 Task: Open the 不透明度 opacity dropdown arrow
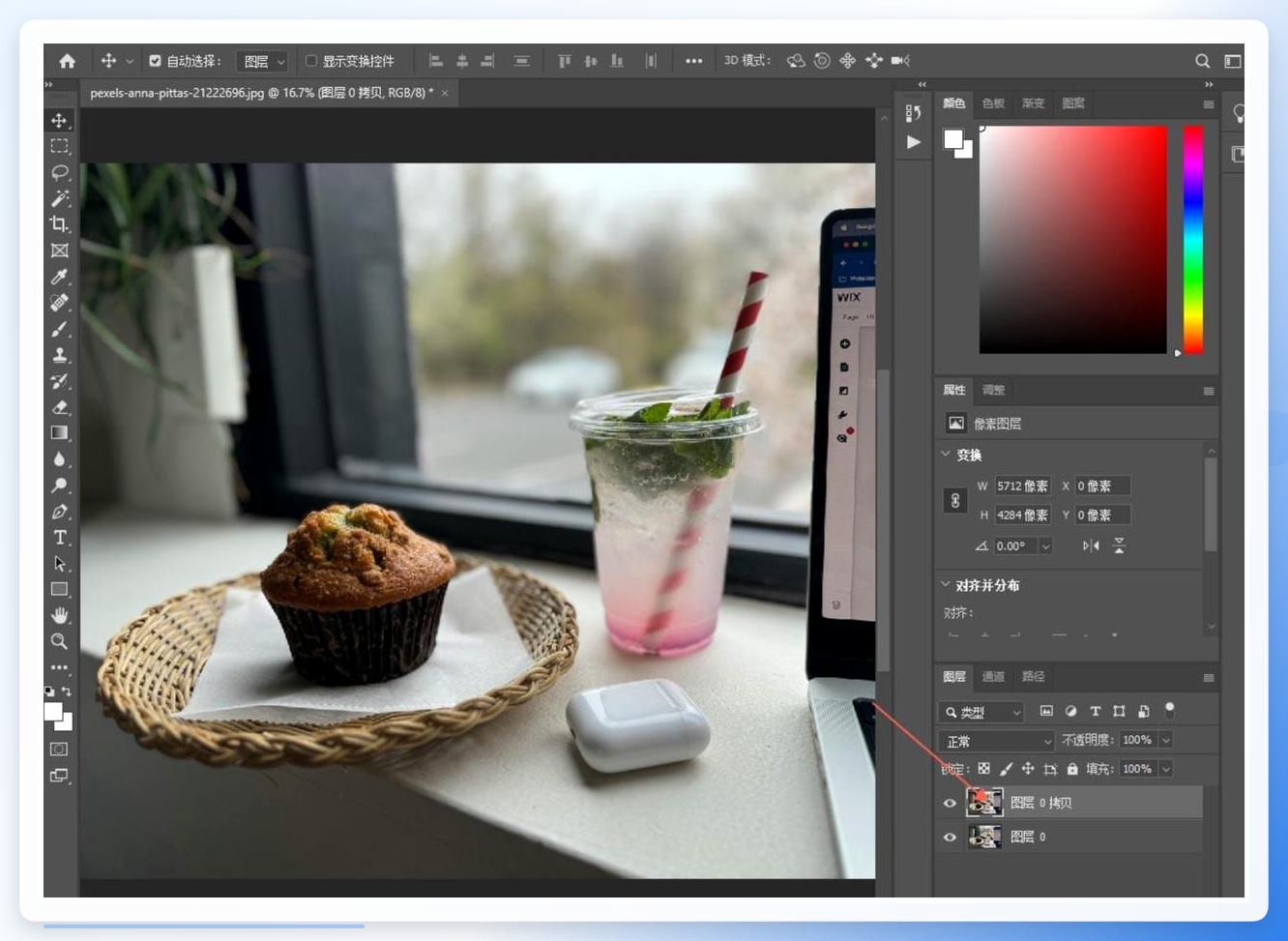[1166, 740]
